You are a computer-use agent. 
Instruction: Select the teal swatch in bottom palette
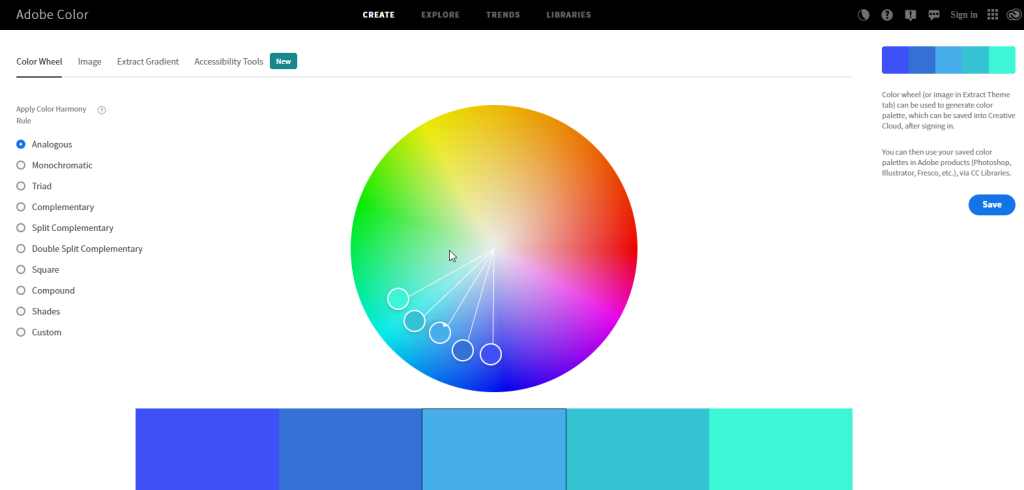tap(637, 449)
